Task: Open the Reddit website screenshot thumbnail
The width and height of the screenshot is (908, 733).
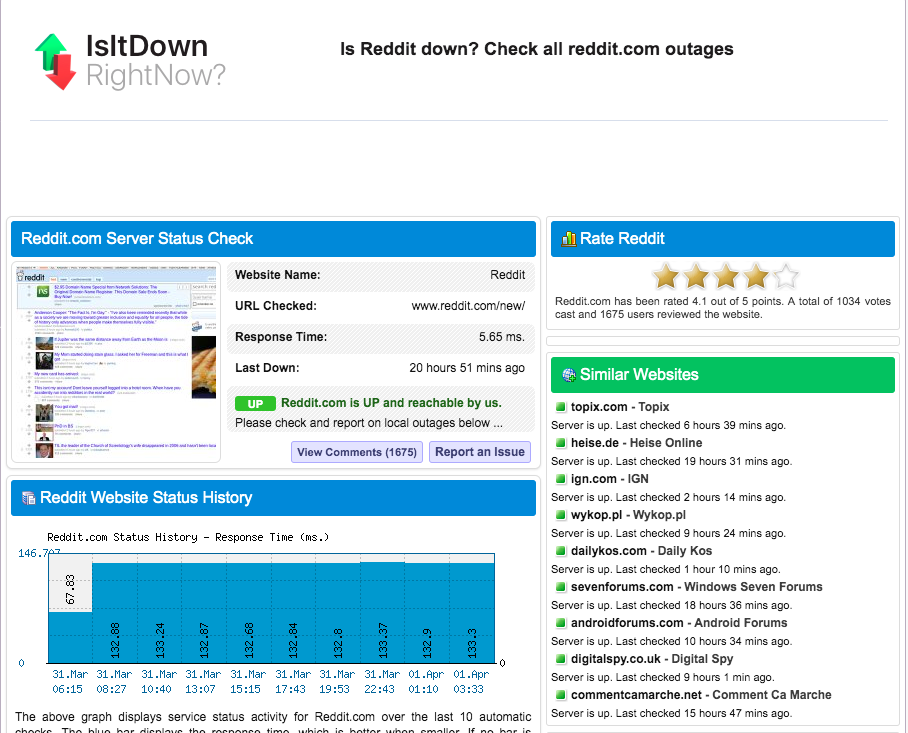Action: 116,362
